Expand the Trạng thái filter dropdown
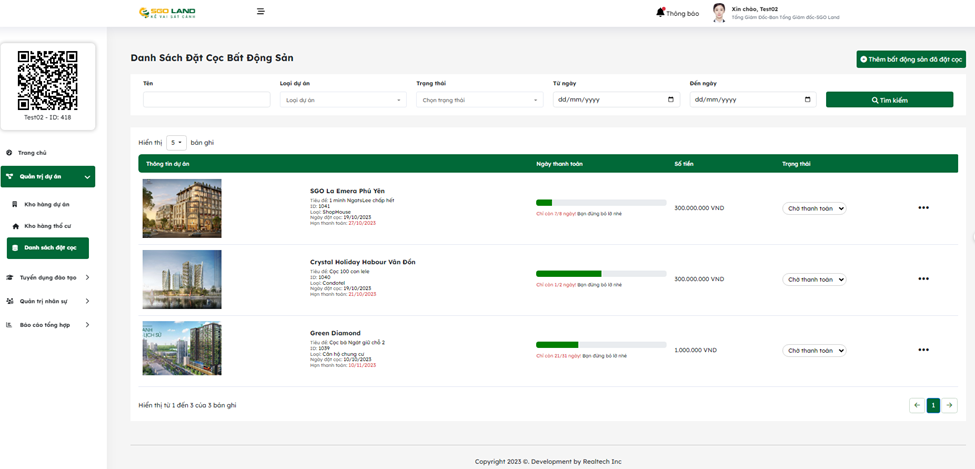975x469 pixels. [x=479, y=100]
